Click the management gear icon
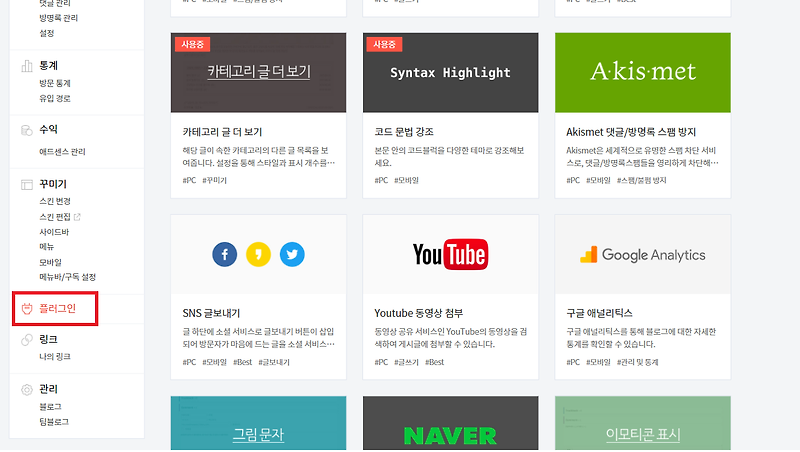Screen dimensions: 800x452 click(27, 390)
